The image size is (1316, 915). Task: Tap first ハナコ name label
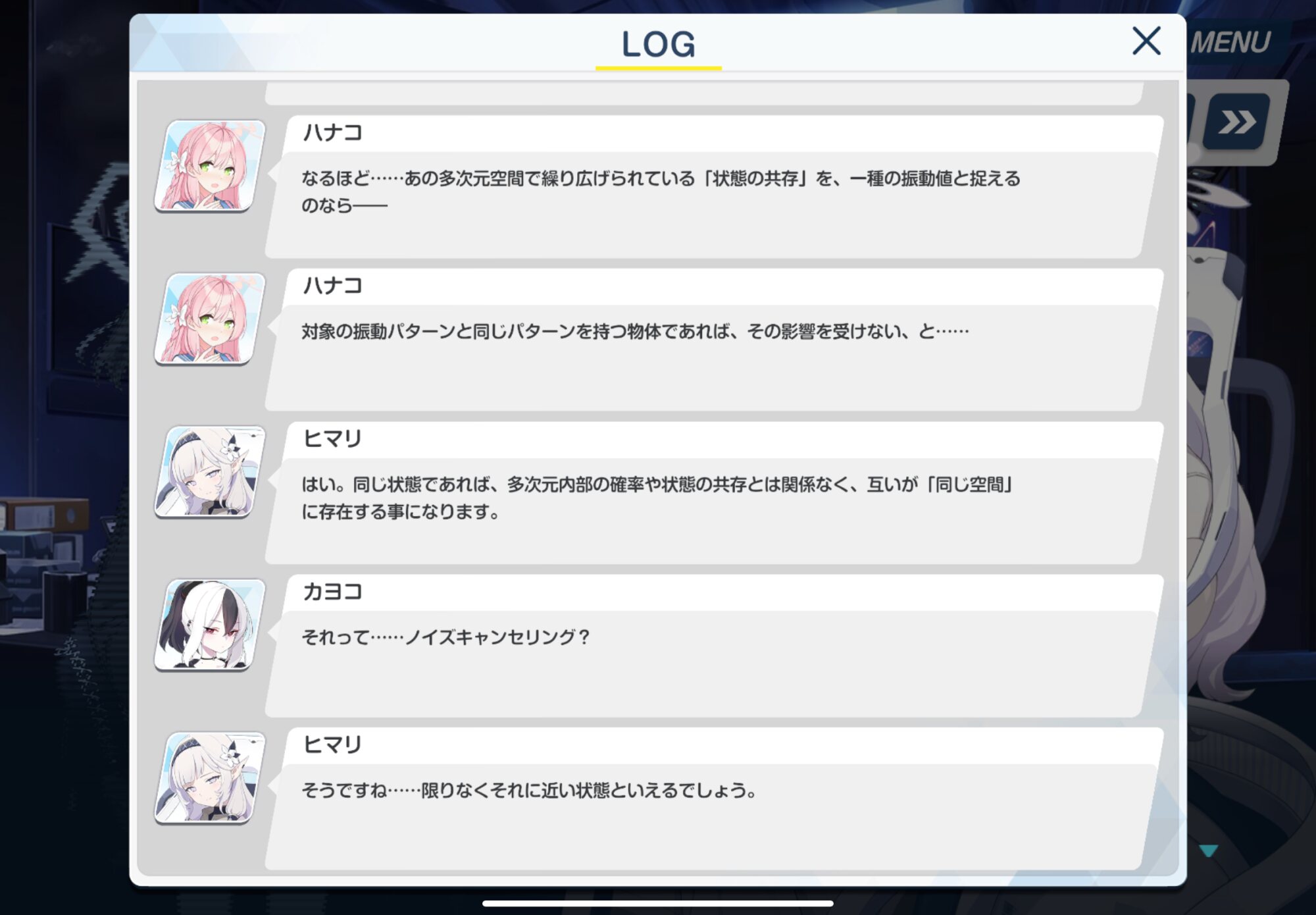pos(332,132)
